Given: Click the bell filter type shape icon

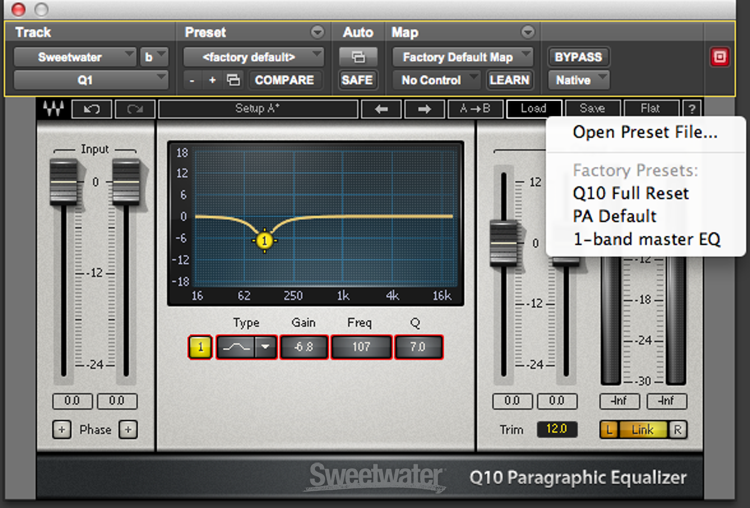Looking at the screenshot, I should [236, 347].
